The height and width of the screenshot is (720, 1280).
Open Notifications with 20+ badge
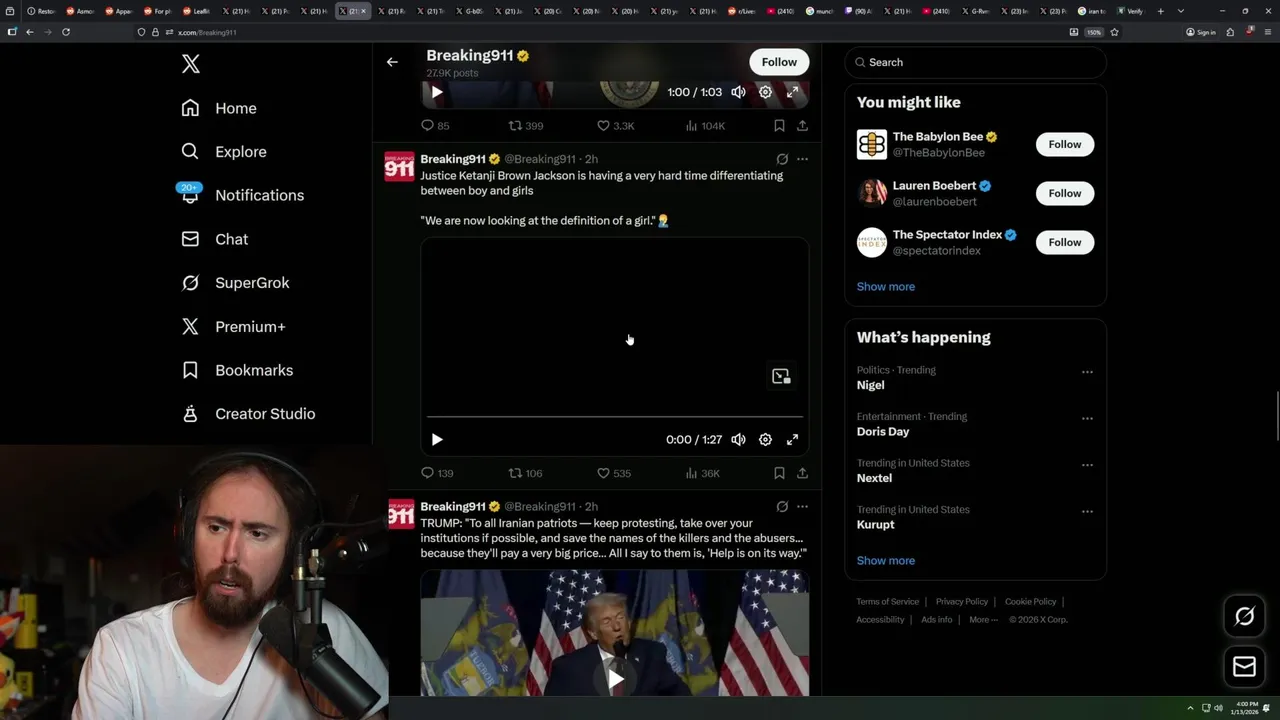tap(241, 195)
